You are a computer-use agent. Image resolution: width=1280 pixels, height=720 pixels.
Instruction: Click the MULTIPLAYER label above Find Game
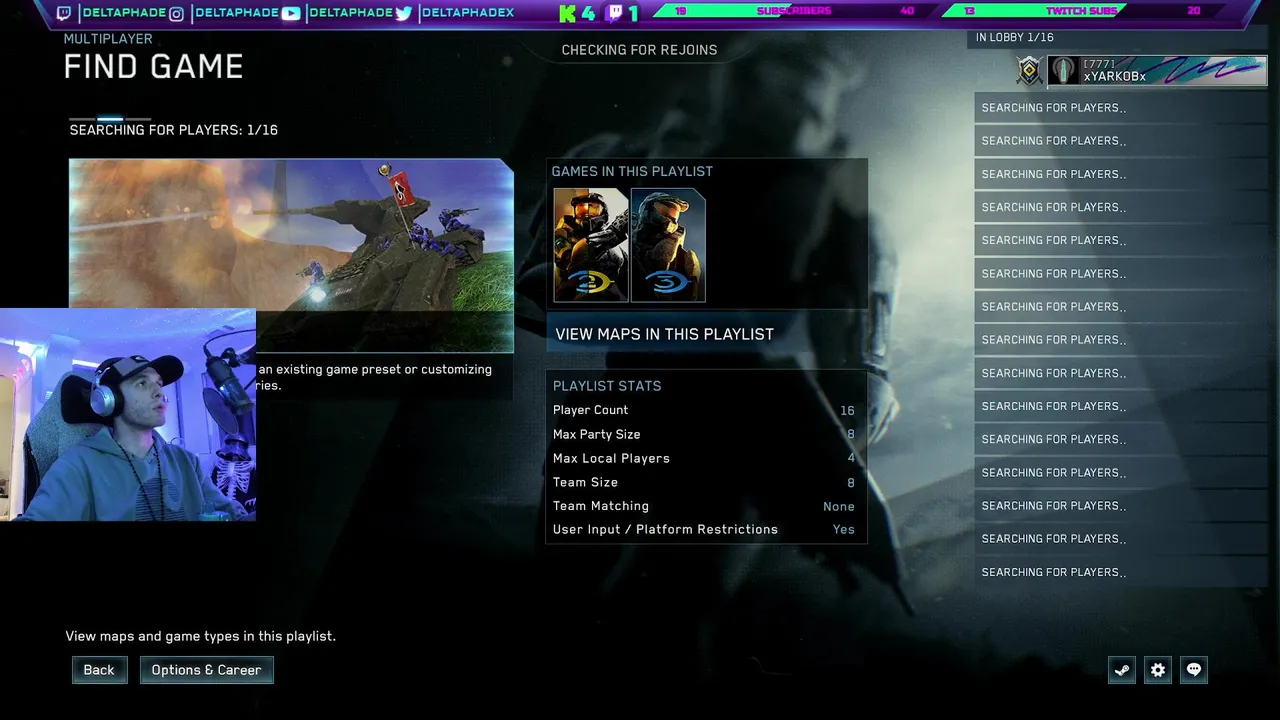(x=108, y=39)
